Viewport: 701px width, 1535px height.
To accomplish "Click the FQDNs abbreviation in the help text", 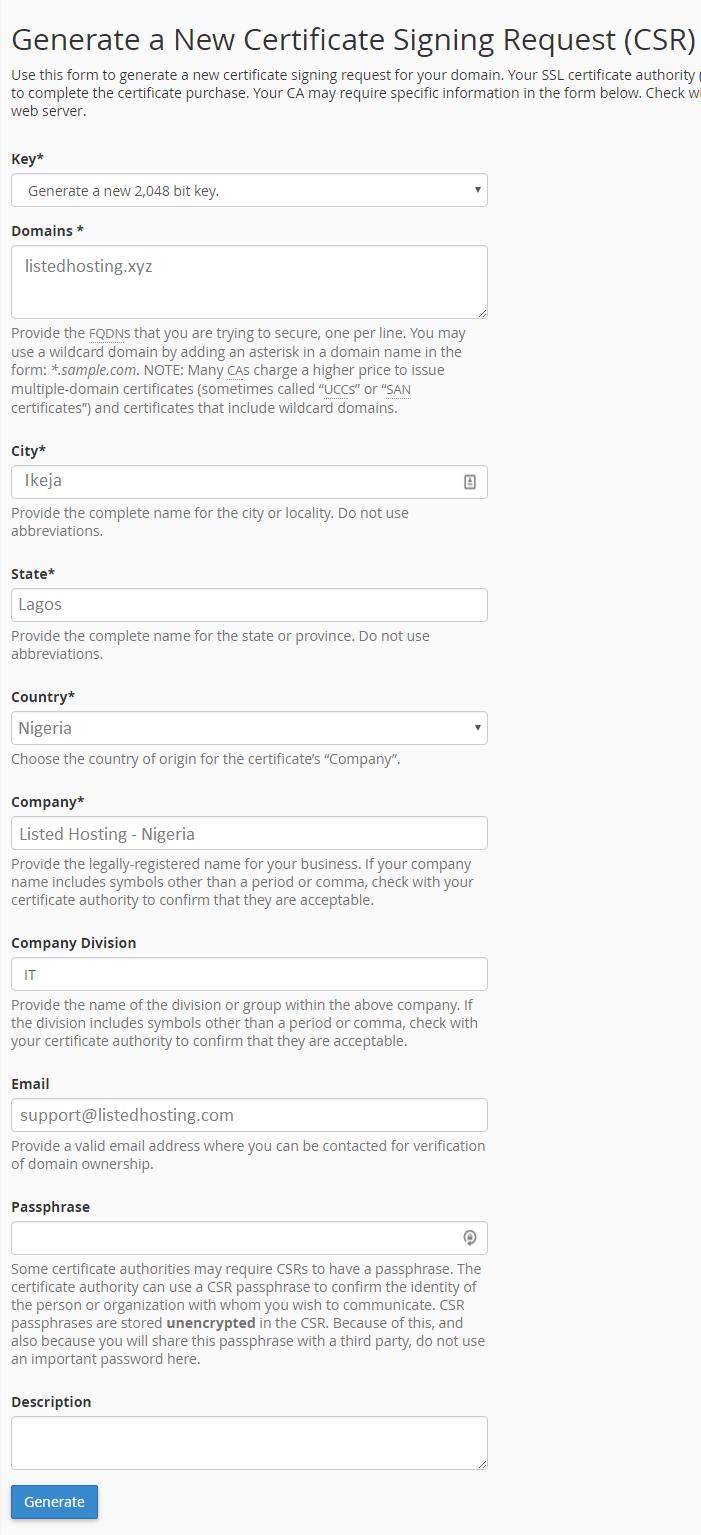I will (110, 333).
